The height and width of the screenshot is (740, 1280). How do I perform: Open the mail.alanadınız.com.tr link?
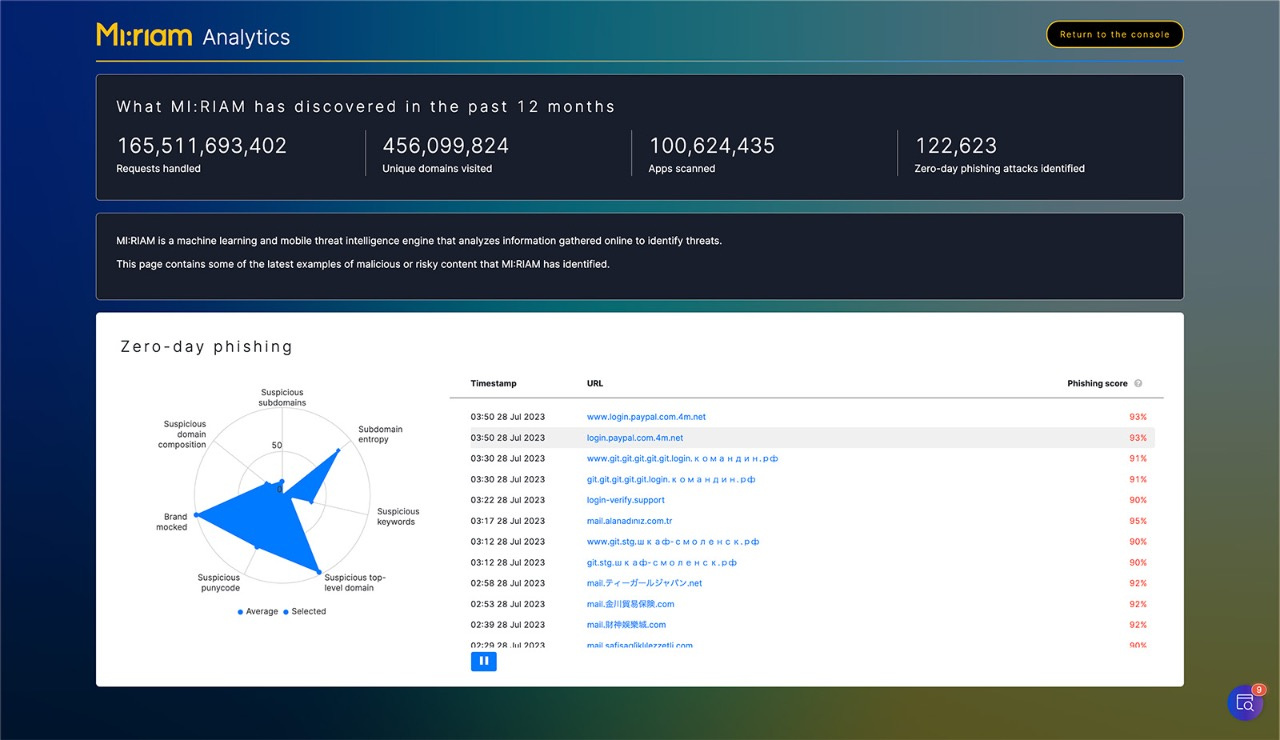click(x=629, y=521)
